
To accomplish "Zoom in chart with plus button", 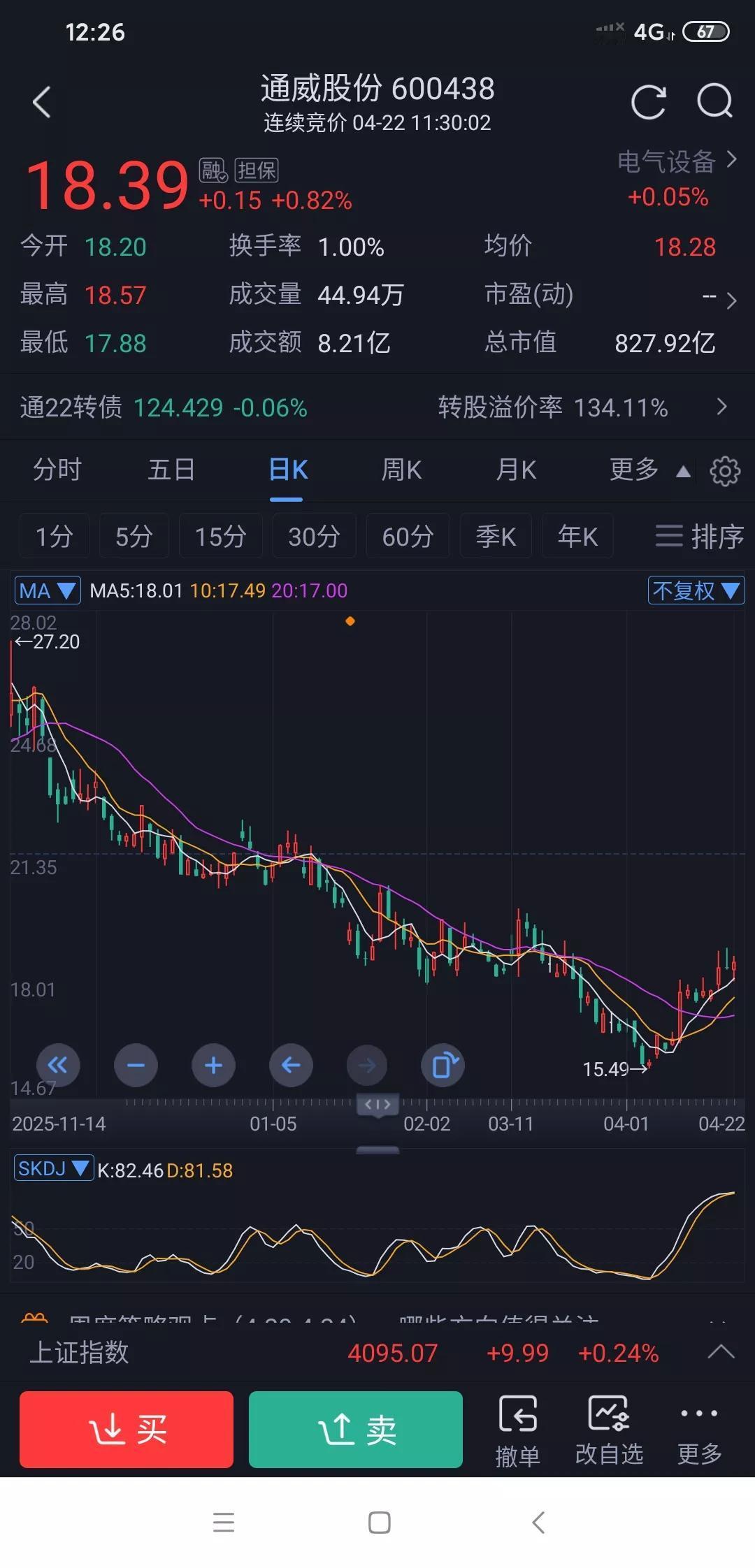I will click(x=213, y=1065).
